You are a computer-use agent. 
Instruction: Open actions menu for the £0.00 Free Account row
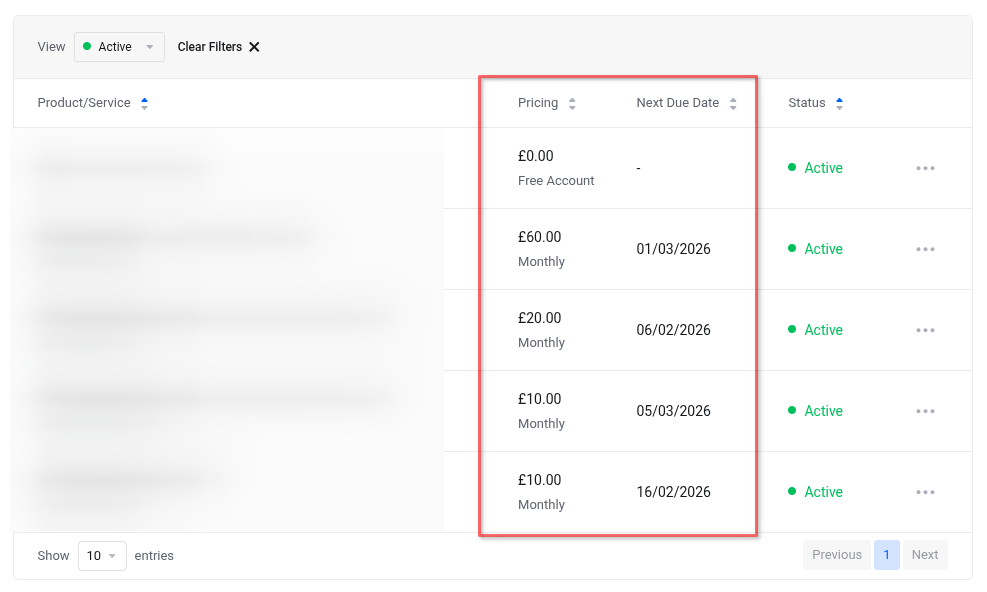[925, 168]
